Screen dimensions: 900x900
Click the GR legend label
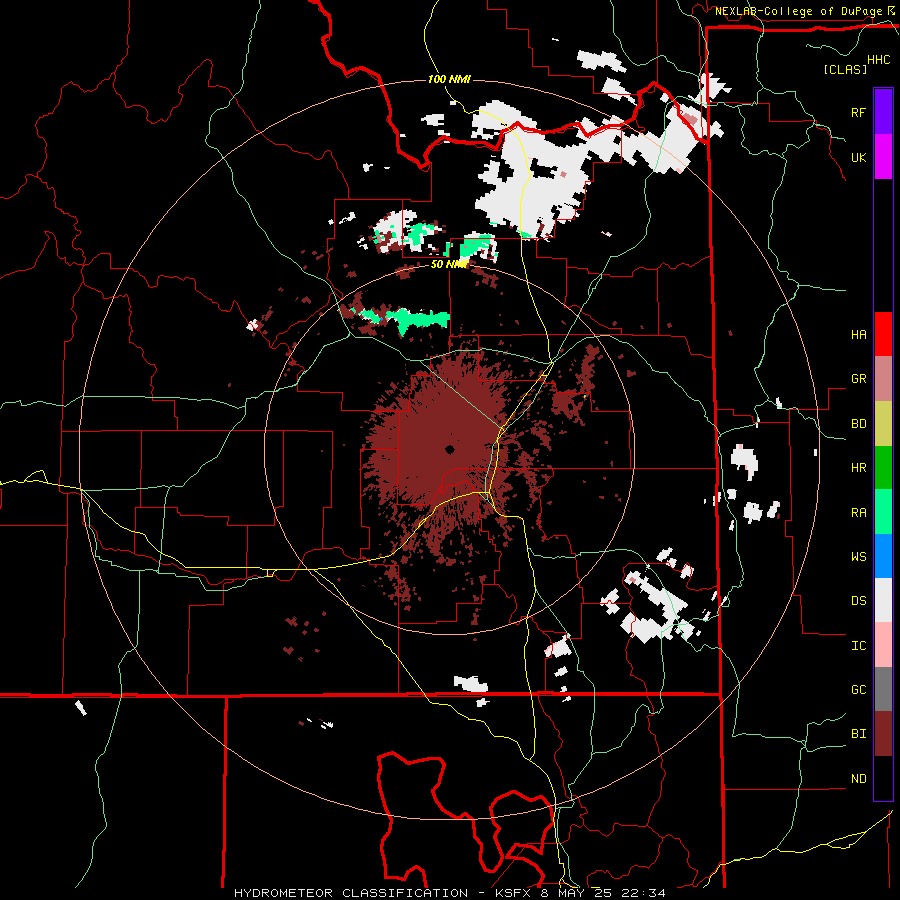858,379
